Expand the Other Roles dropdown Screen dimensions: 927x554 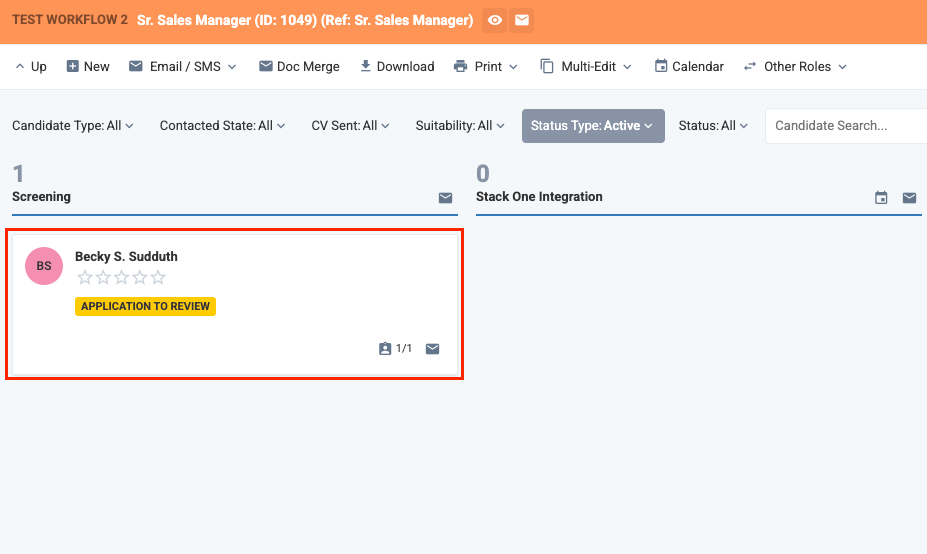tap(795, 66)
